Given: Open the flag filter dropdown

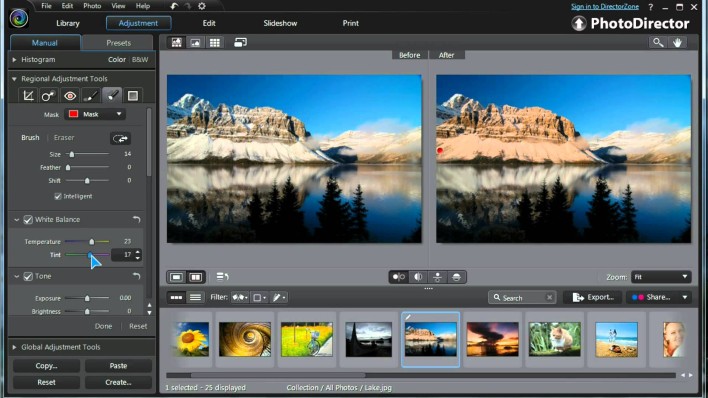Looking at the screenshot, I should [x=240, y=297].
